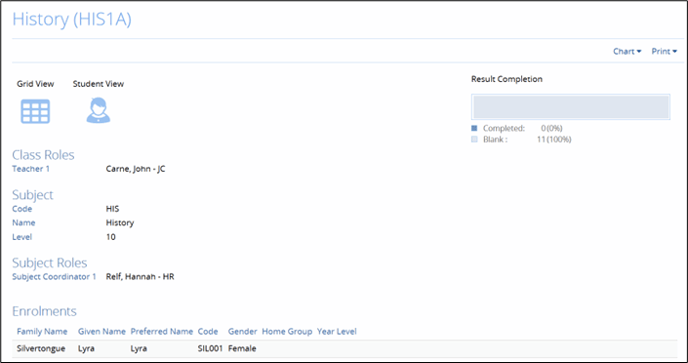
Task: Click the Blank 11 (100%) value
Action: click(554, 140)
